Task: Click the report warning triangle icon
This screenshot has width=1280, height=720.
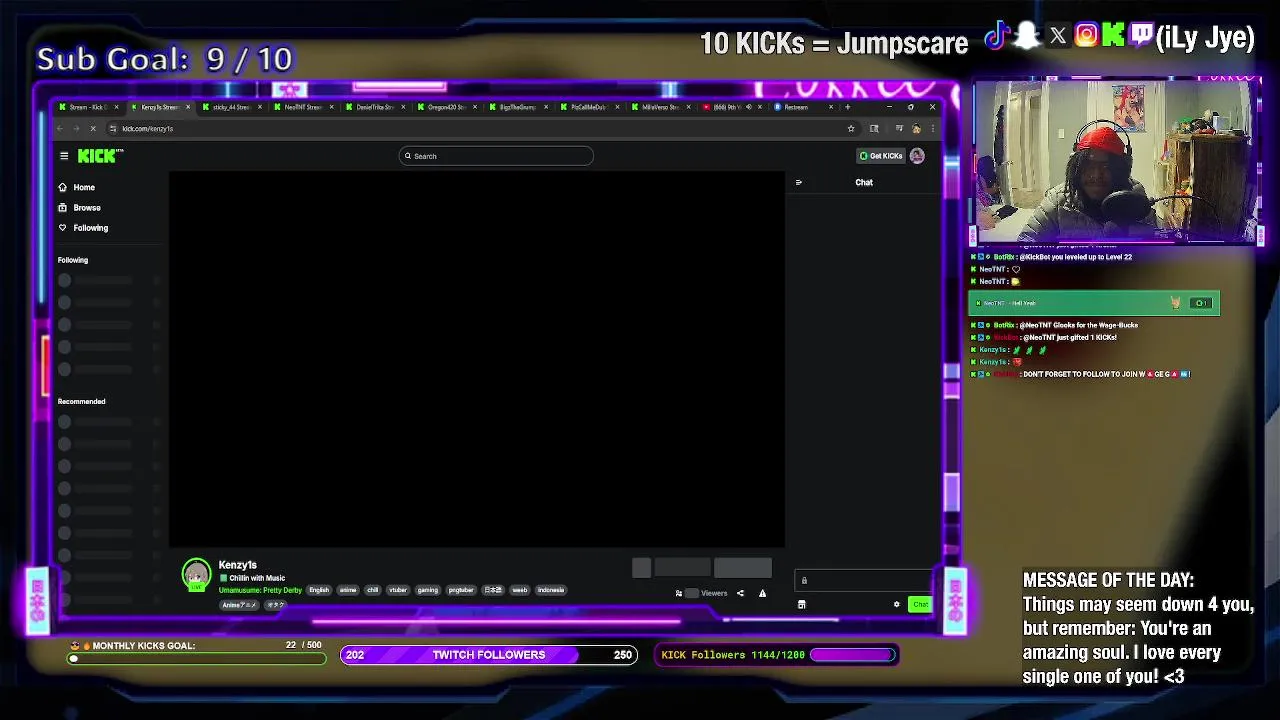Action: (762, 593)
